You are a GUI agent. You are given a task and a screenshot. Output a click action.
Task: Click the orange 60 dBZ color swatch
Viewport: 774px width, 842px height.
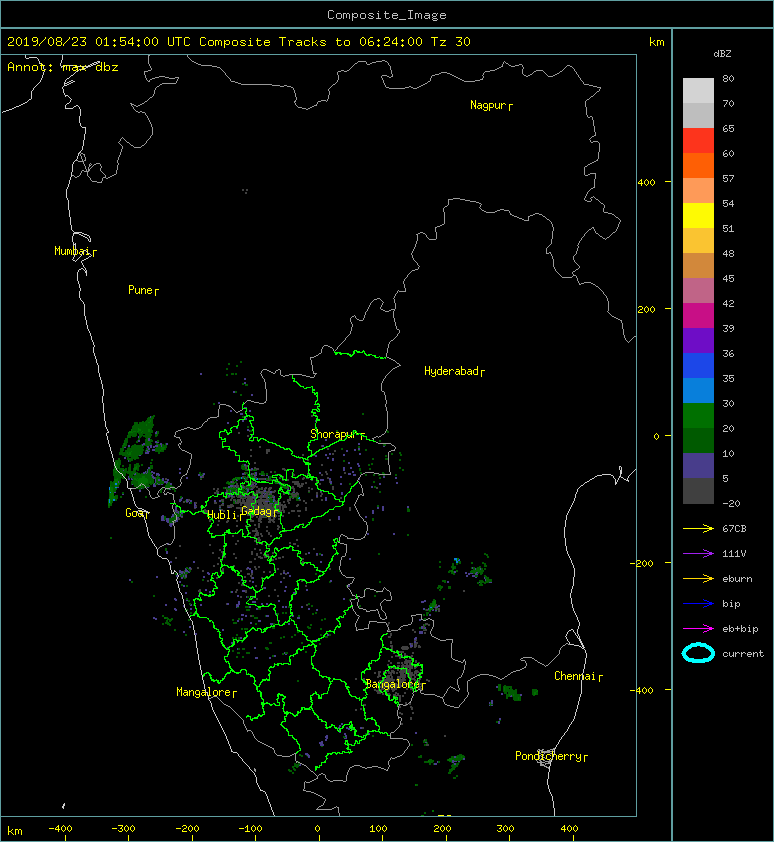pos(698,165)
